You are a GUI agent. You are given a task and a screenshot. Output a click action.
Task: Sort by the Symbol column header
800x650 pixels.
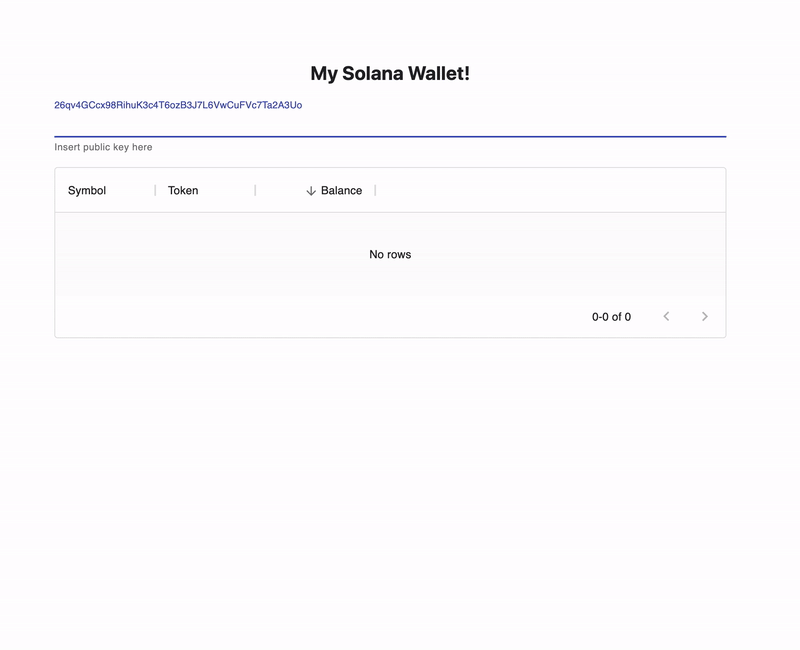(x=87, y=190)
